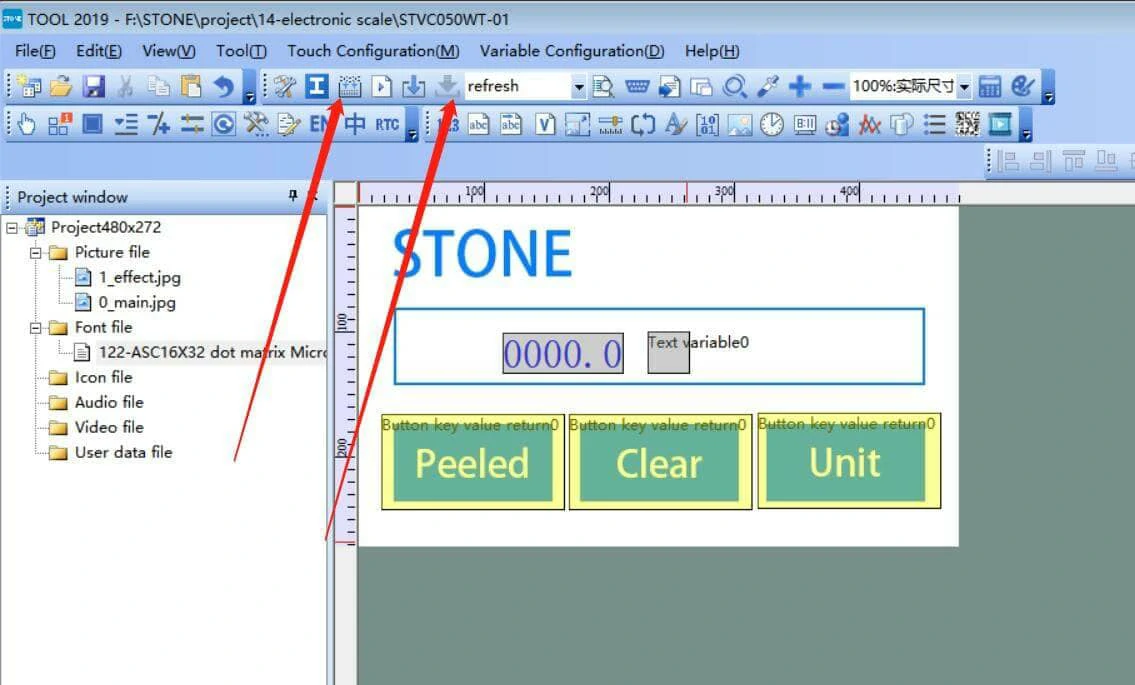This screenshot has height=685, width=1135.
Task: Click the page with play arrow icon
Action: tap(381, 86)
